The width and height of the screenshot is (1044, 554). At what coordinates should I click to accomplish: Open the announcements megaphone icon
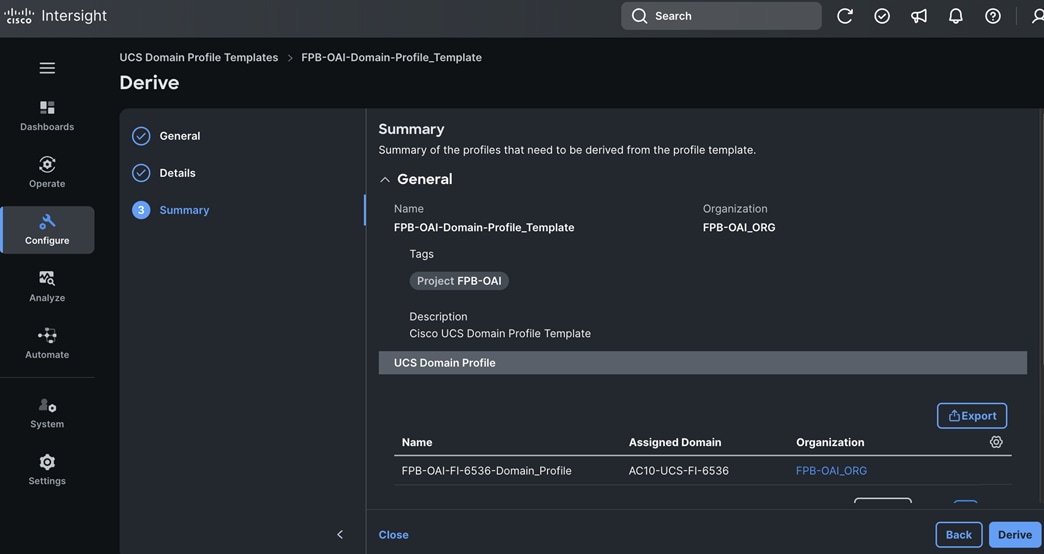point(919,16)
